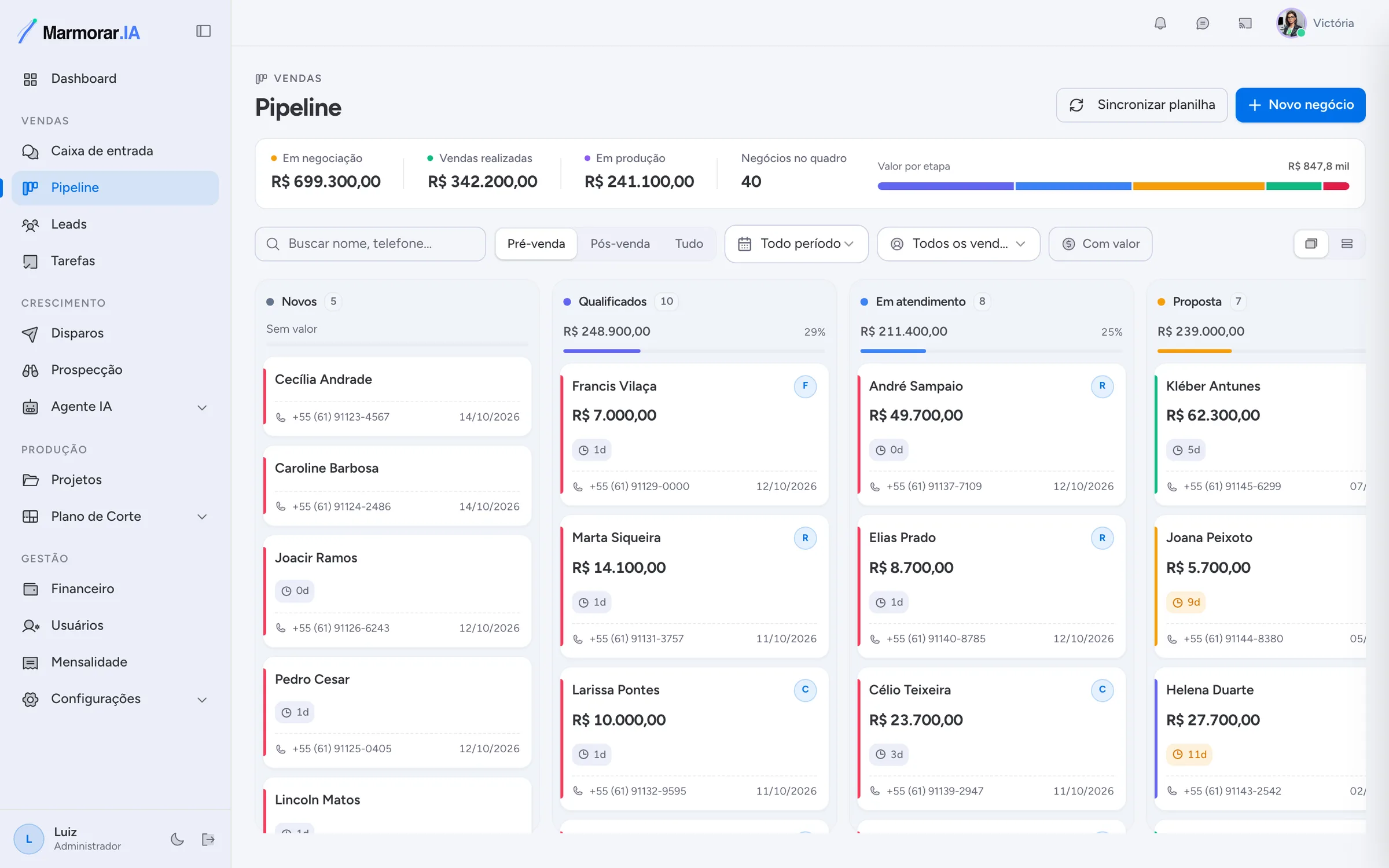This screenshot has width=1389, height=868.
Task: Open Cecília Andrade lead card
Action: 397,396
